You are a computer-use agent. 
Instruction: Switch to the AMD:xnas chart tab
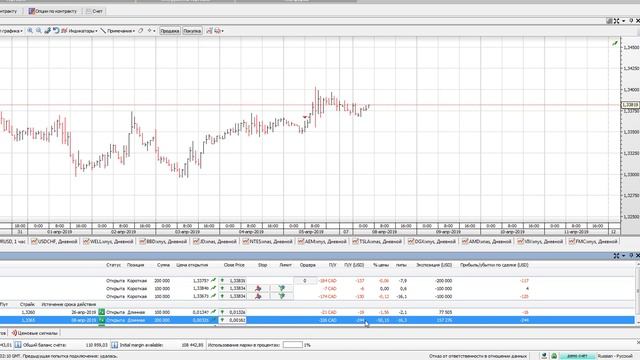point(486,242)
